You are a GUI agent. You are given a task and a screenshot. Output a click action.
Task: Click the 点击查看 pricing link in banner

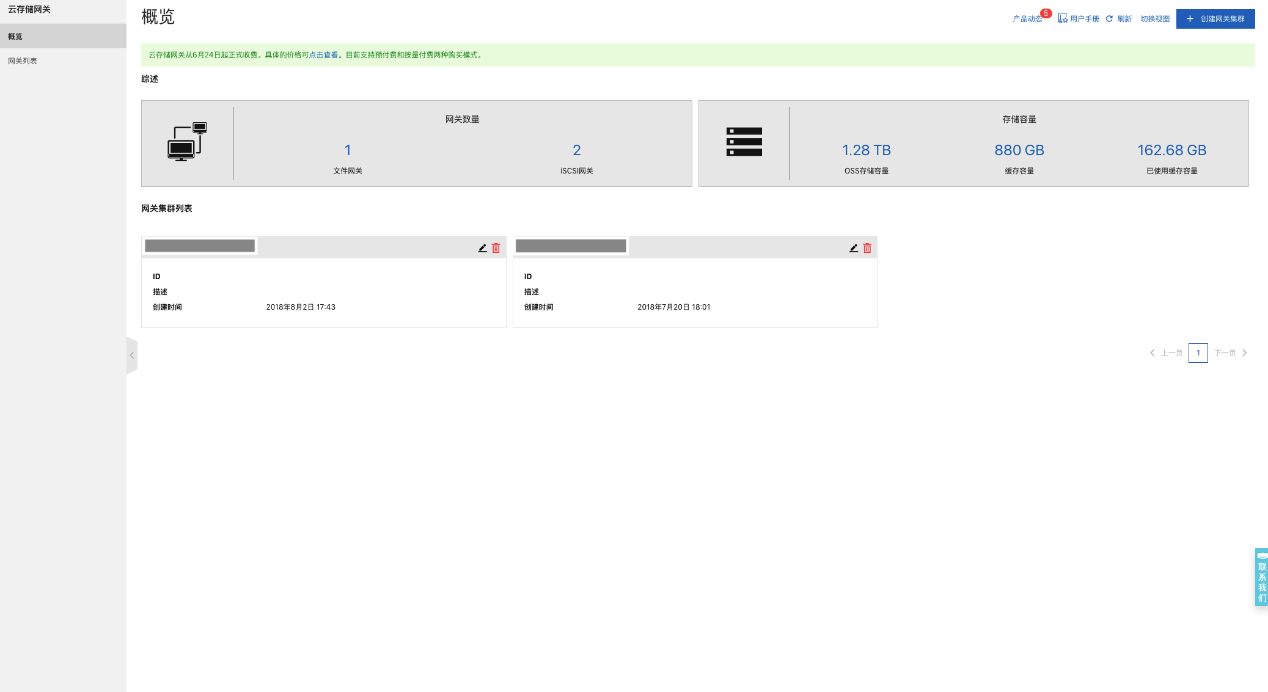(x=323, y=55)
